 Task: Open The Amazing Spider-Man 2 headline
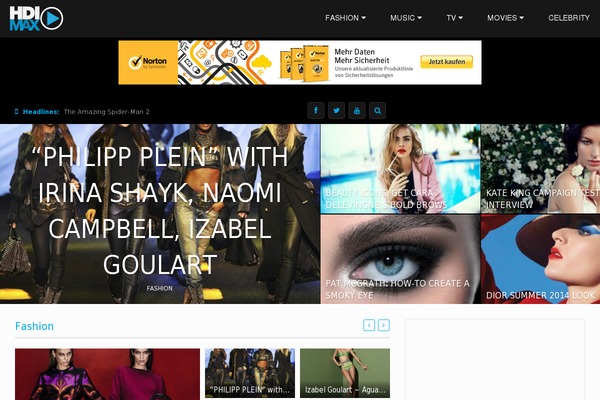tap(106, 112)
